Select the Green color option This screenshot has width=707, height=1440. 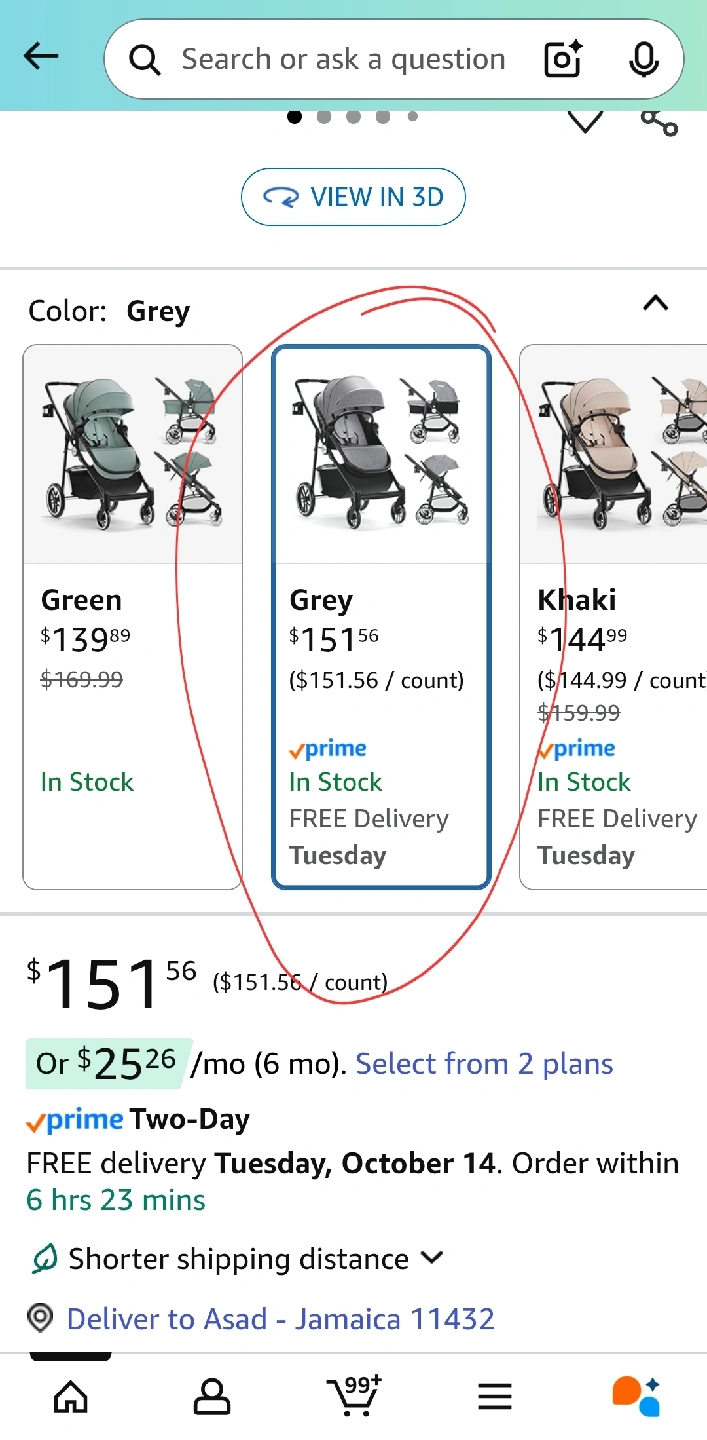point(132,616)
